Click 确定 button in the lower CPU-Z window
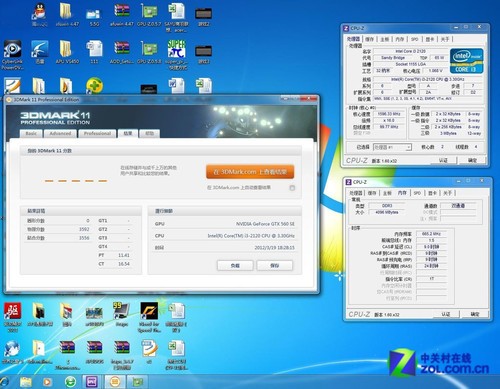This screenshot has width=500, height=389. click(x=475, y=314)
